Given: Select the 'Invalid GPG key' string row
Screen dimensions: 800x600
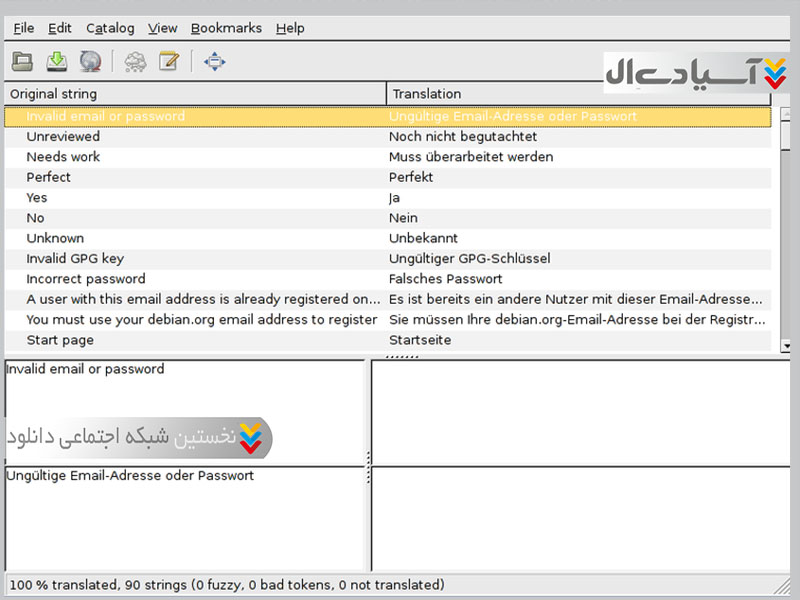Looking at the screenshot, I should [75, 259].
